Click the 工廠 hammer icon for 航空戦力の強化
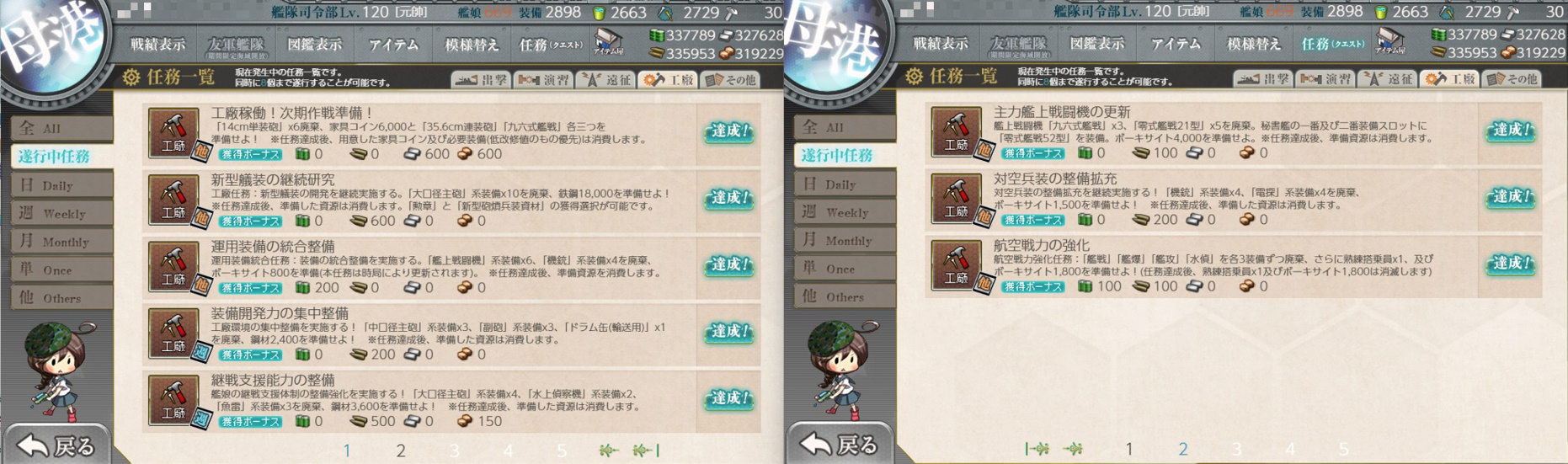Viewport: 1568px width, 464px height. [x=956, y=265]
